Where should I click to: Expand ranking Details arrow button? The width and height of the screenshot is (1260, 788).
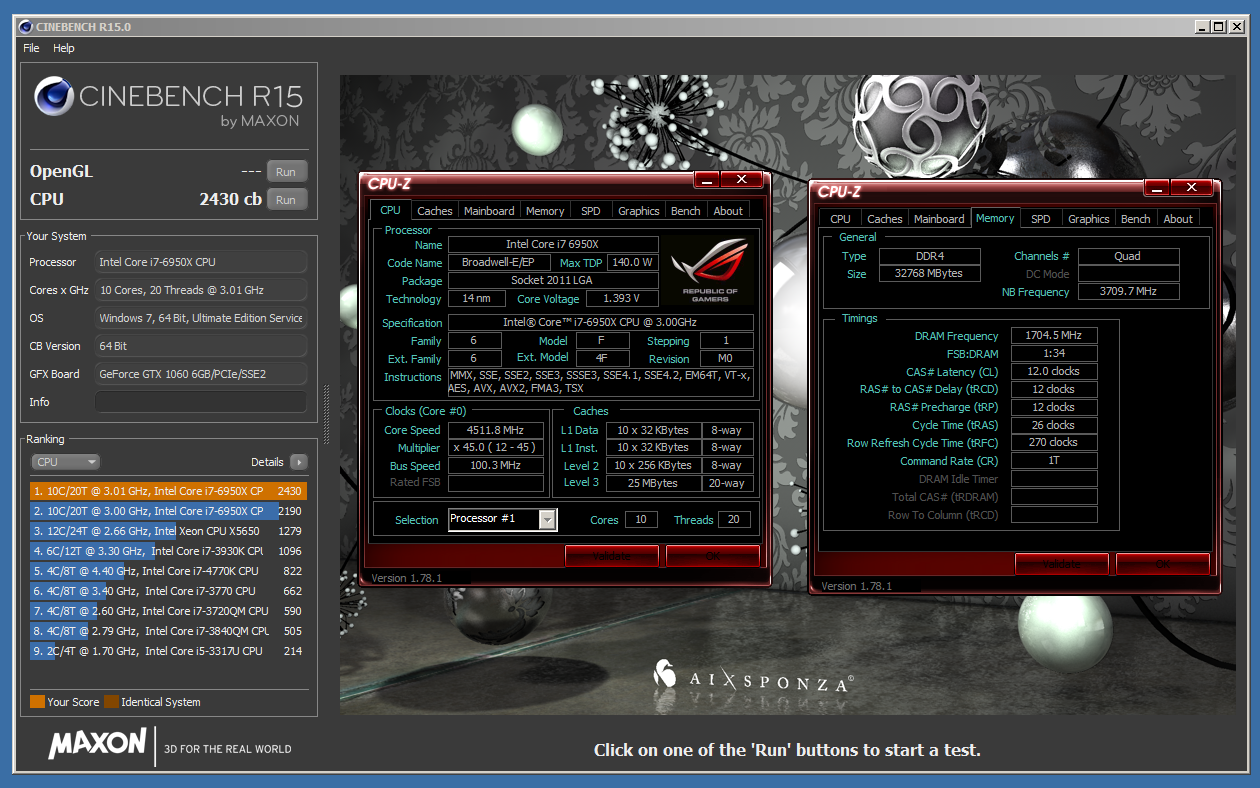298,462
